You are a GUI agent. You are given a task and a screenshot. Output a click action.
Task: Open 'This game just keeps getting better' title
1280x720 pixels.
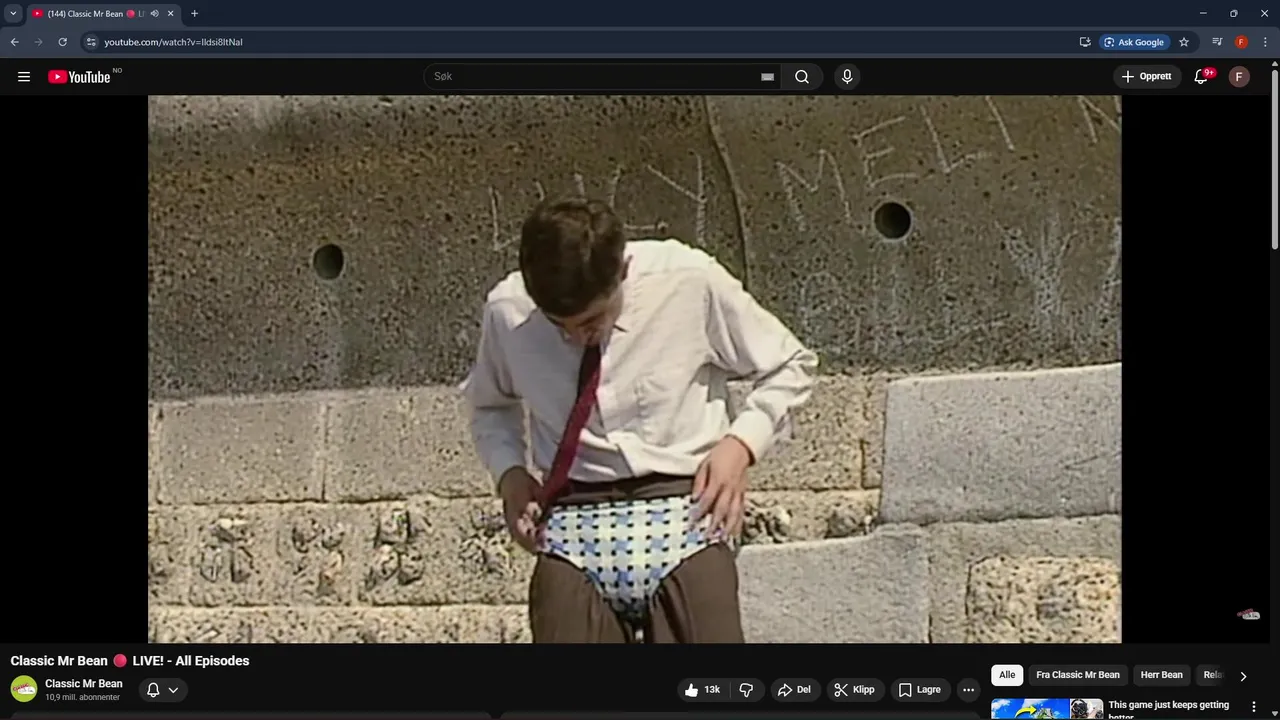click(x=1169, y=709)
